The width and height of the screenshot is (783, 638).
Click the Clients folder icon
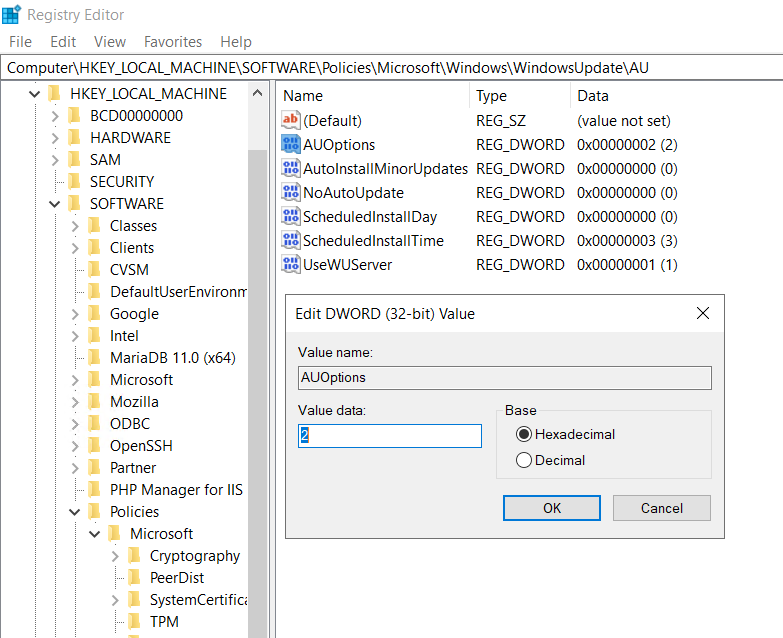pos(94,247)
